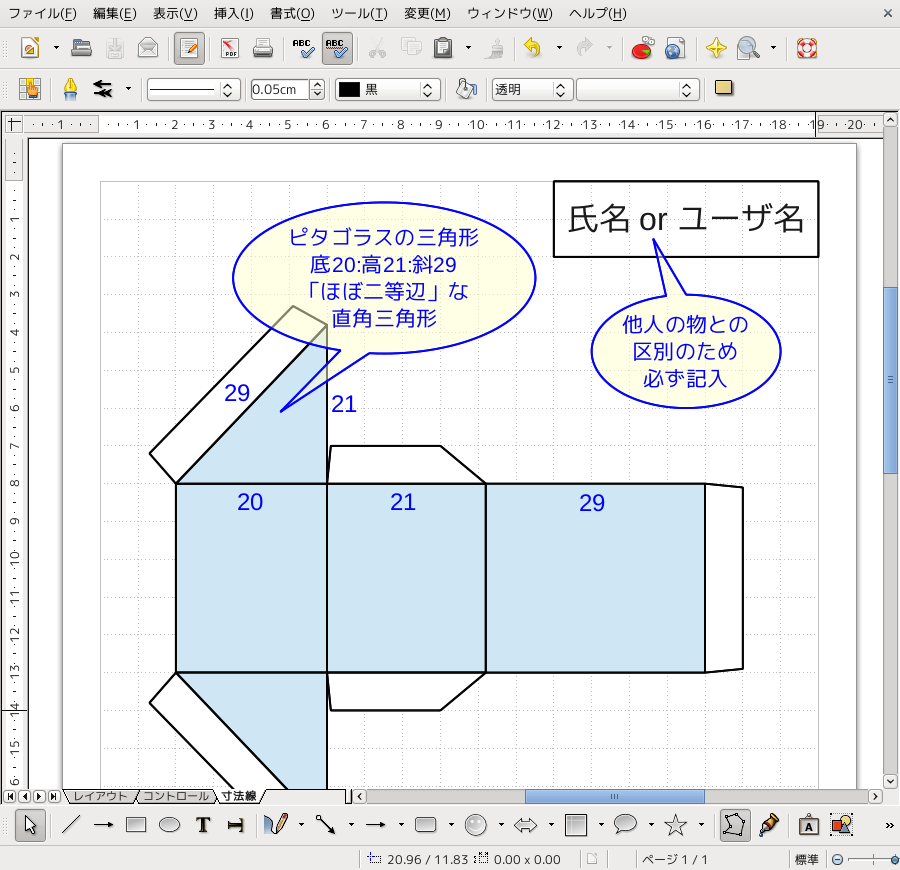Viewport: 900px width, 870px height.
Task: Select the Line drawing tool
Action: coord(71,825)
